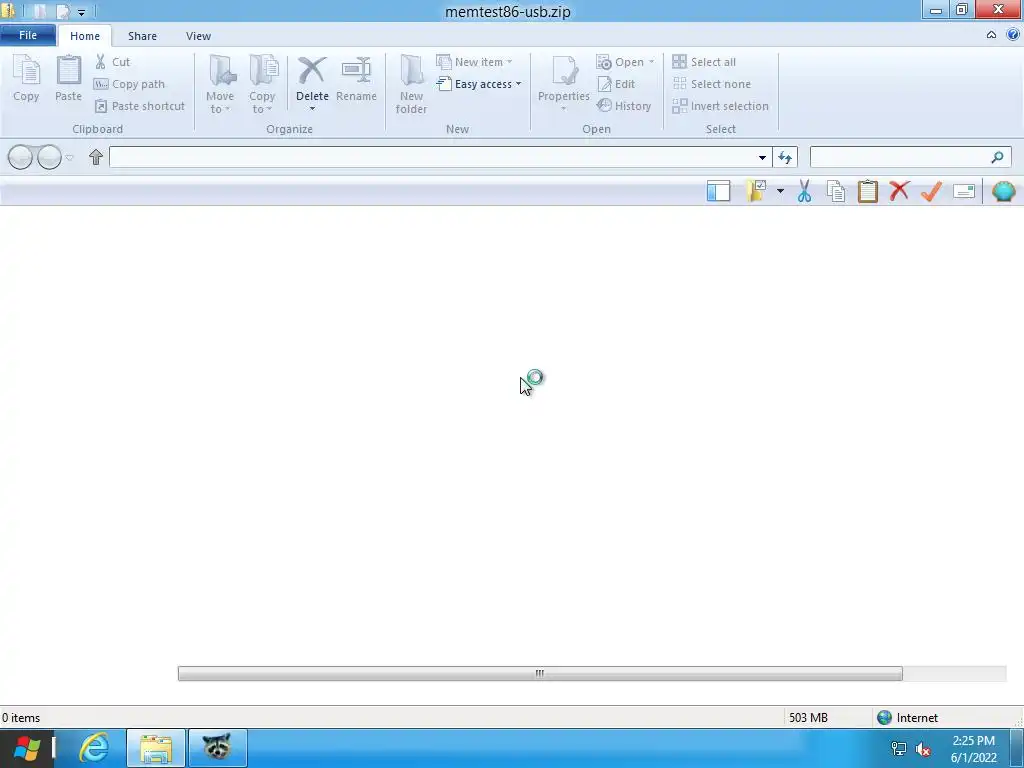
Task: Click the teal shell toolbar icon
Action: pos(1004,191)
